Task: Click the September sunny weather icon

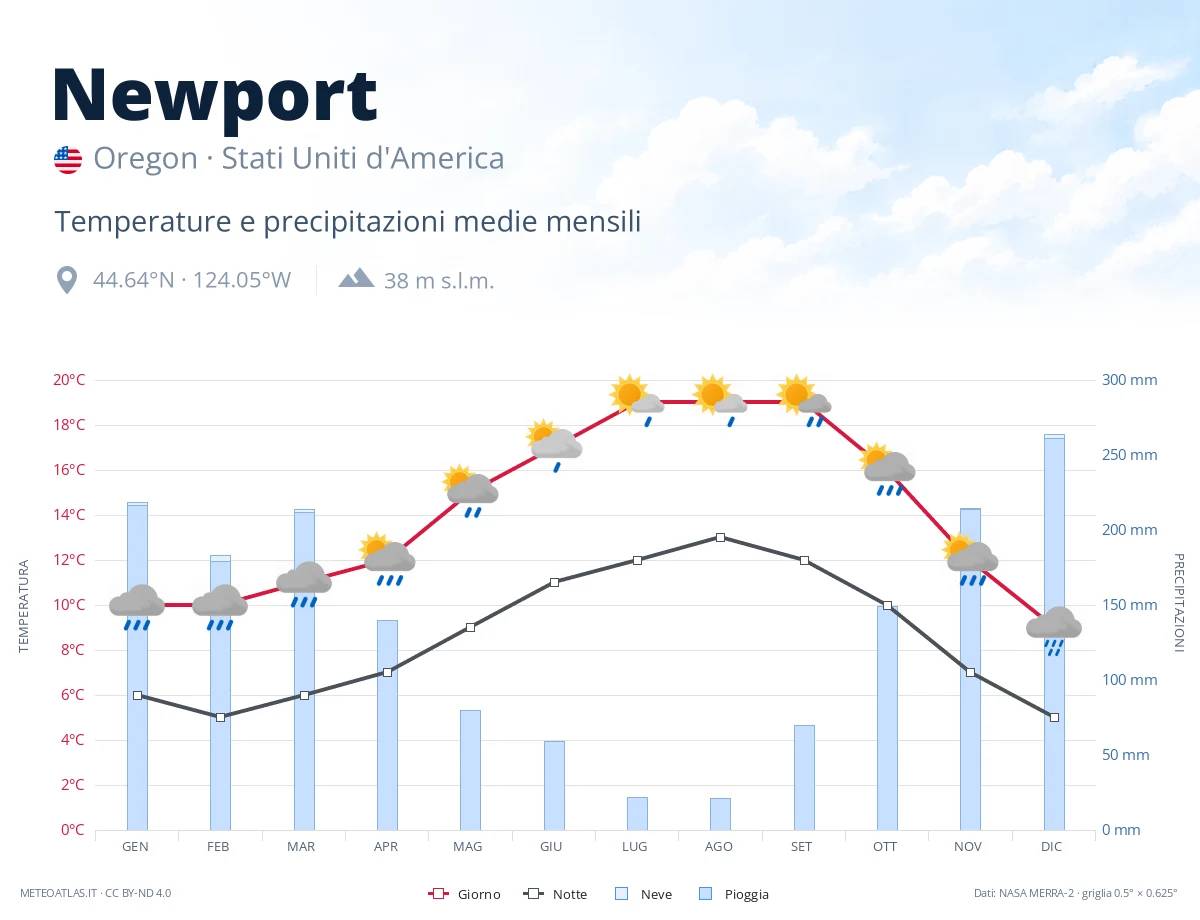Action: (x=804, y=401)
